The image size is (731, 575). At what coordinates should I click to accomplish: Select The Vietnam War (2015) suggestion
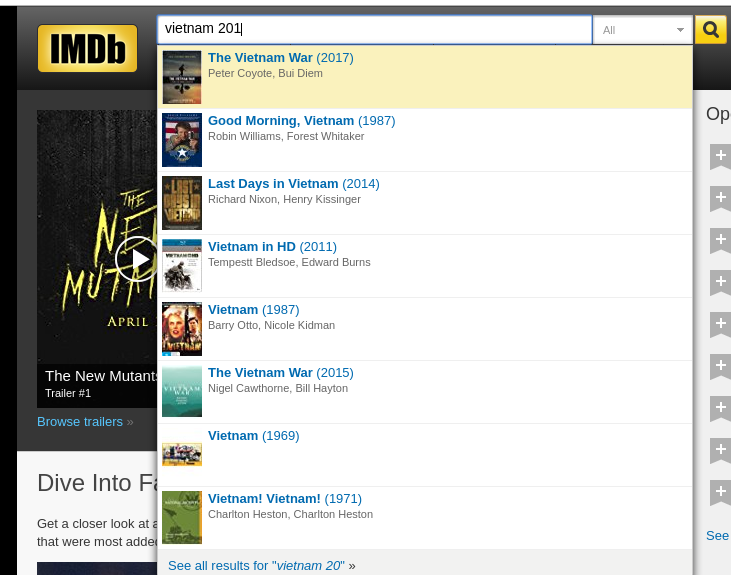coord(425,392)
